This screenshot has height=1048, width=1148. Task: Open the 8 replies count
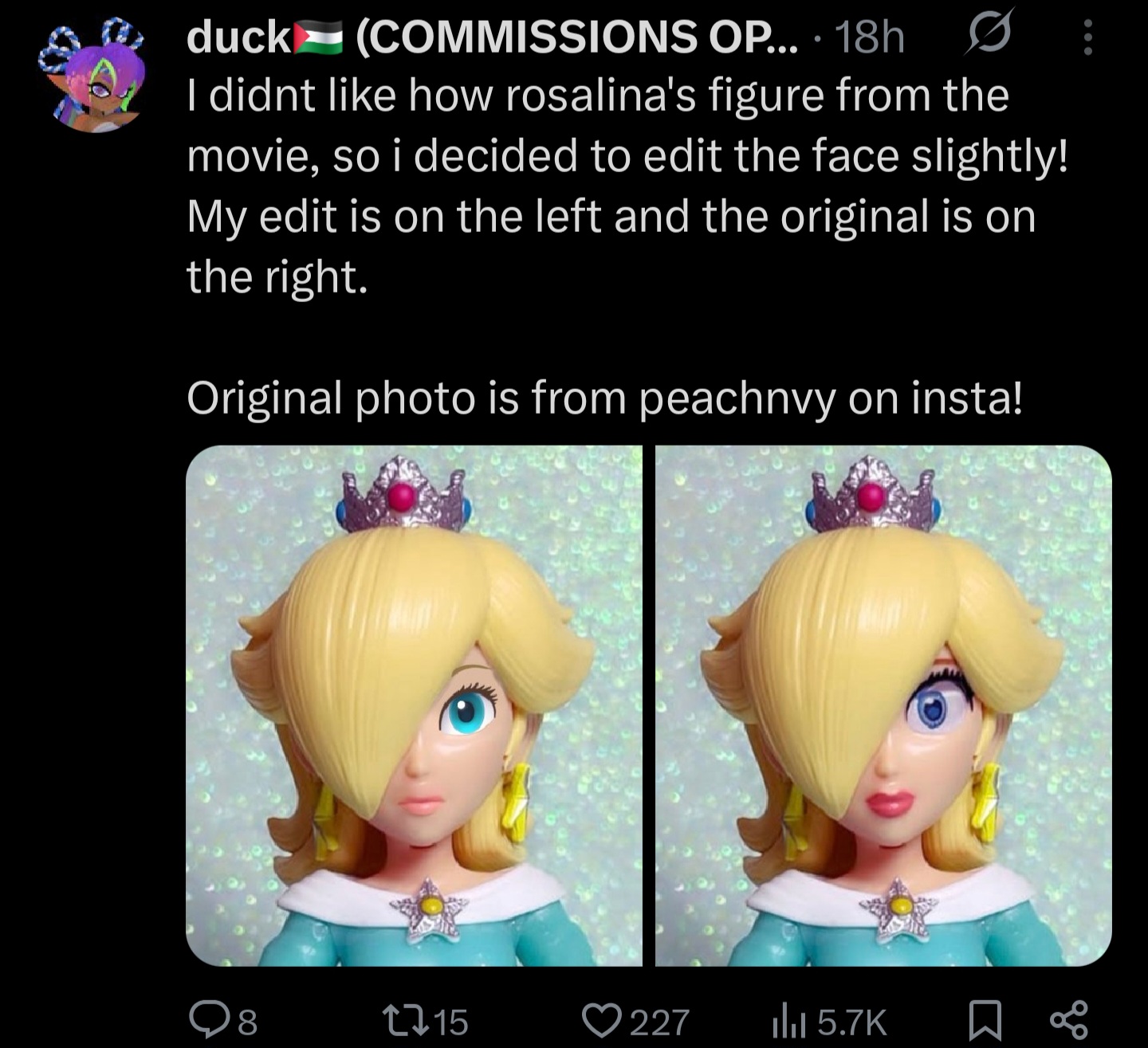click(x=248, y=1022)
